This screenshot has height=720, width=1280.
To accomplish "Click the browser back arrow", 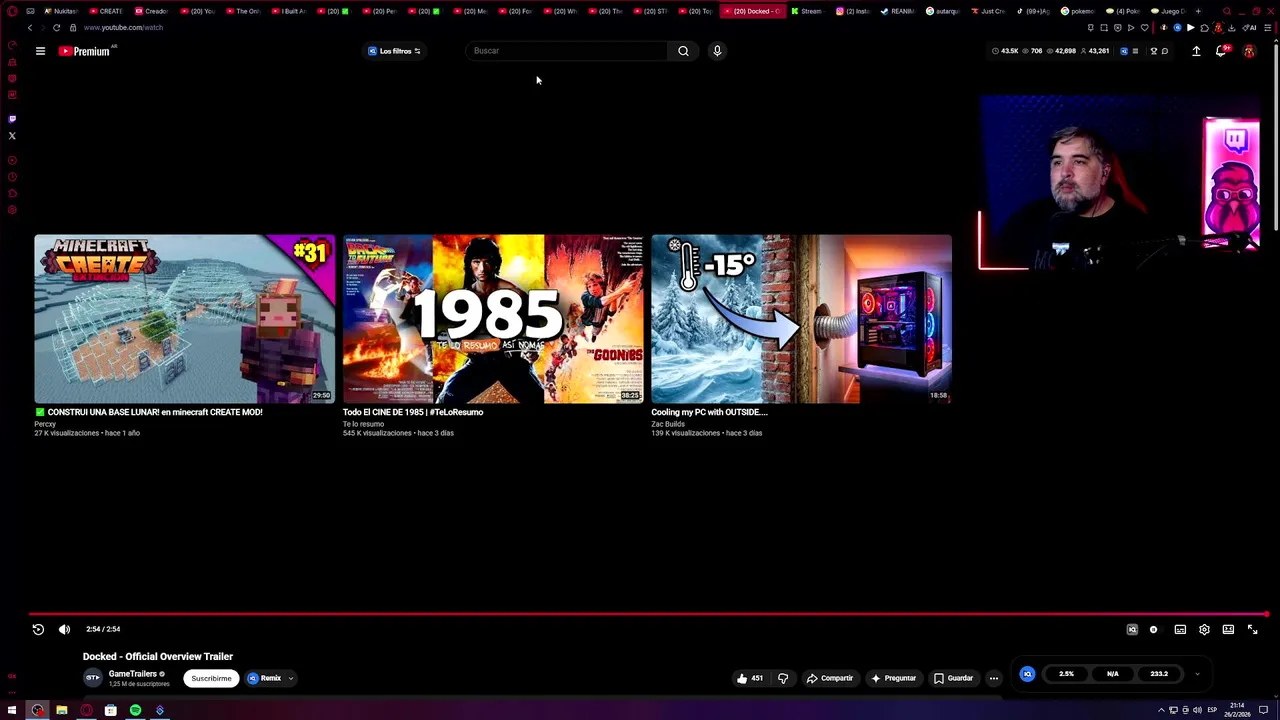I will coord(29,28).
